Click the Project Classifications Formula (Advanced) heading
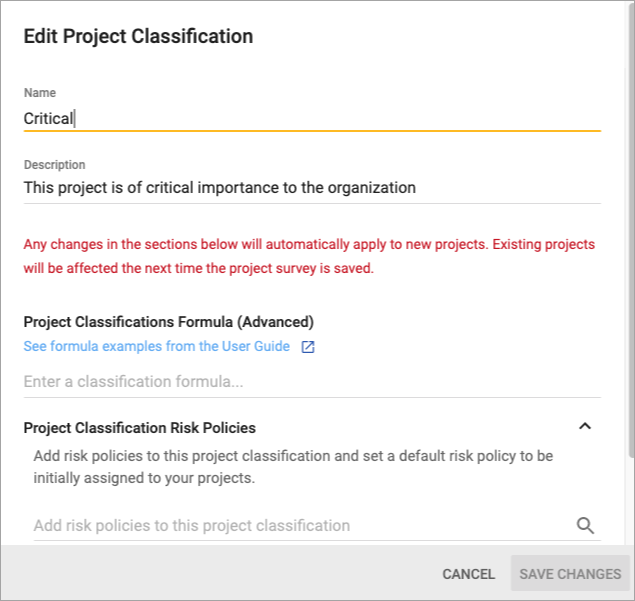The height and width of the screenshot is (601, 635). [x=168, y=322]
